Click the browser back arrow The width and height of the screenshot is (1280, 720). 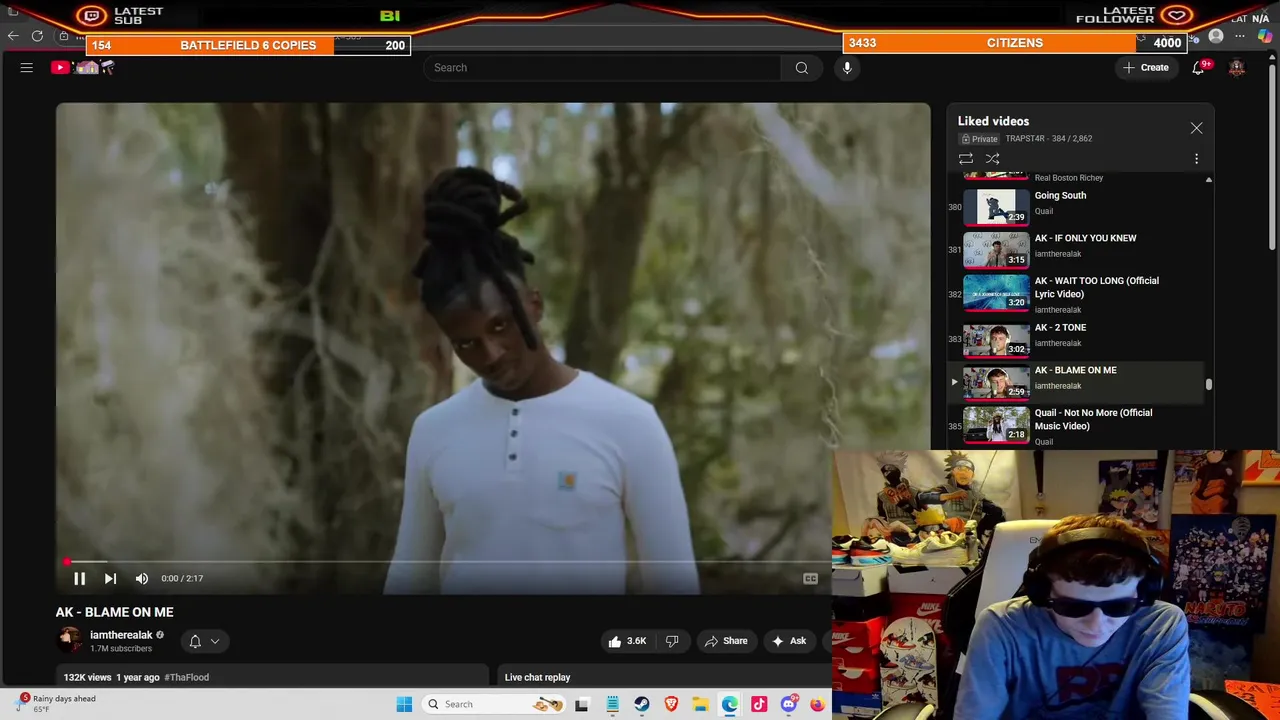click(x=13, y=36)
